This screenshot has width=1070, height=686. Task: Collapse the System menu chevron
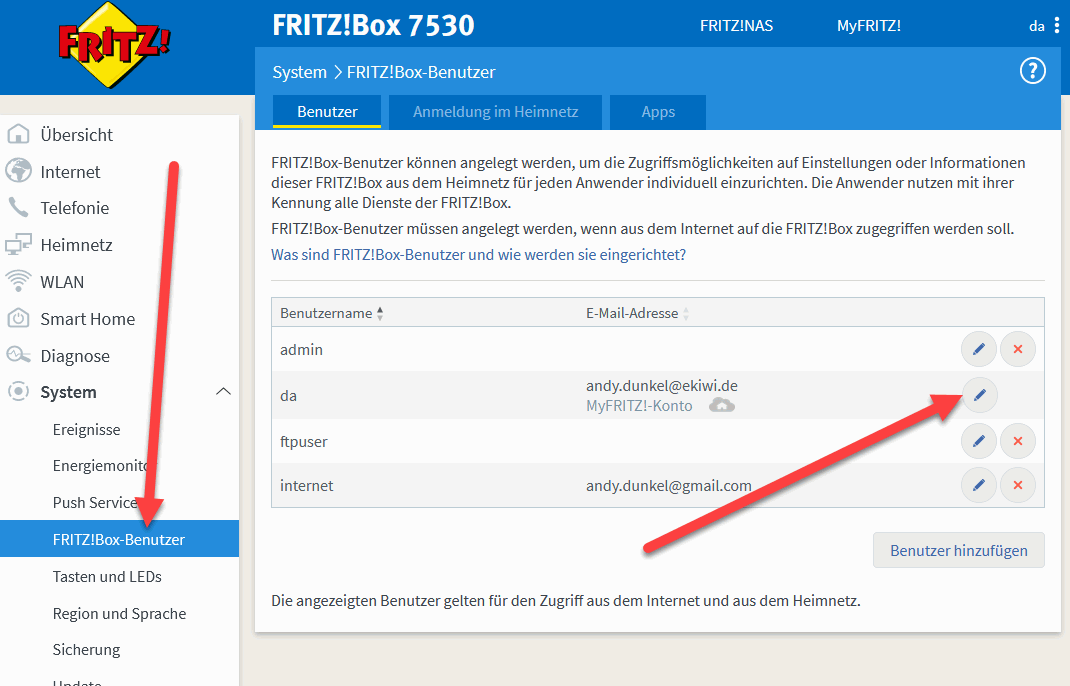point(223,392)
